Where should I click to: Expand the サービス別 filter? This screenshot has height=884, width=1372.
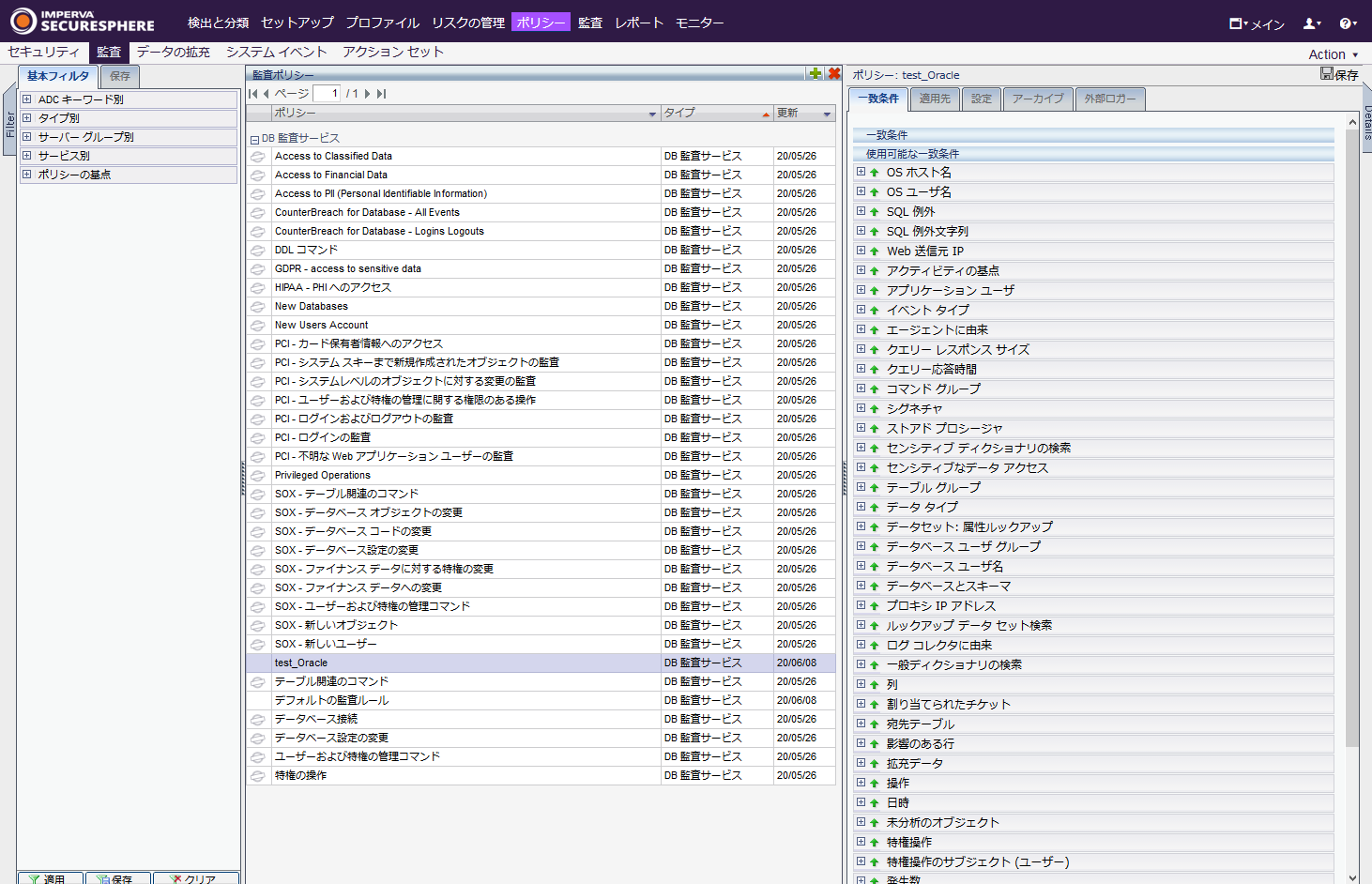[27, 155]
